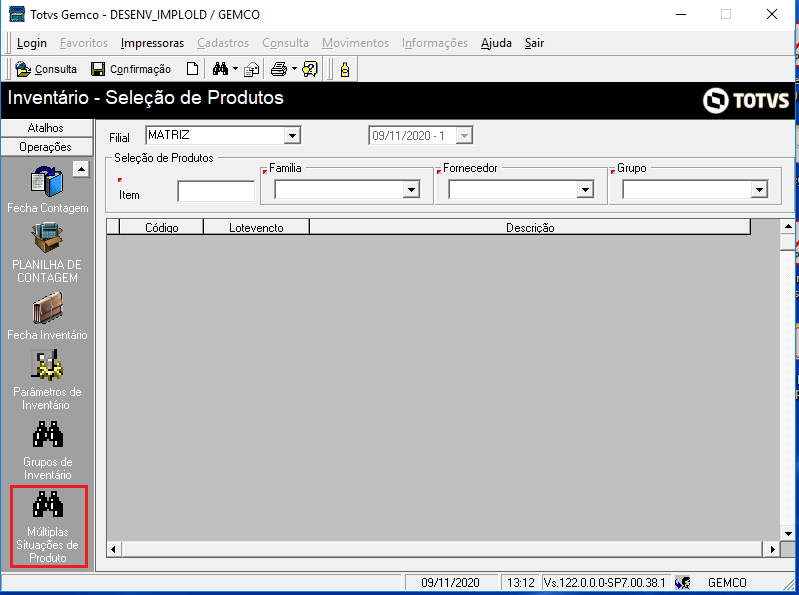Click the status bar date 09/11/2020
Screen dimensions: 799x595
[450, 582]
